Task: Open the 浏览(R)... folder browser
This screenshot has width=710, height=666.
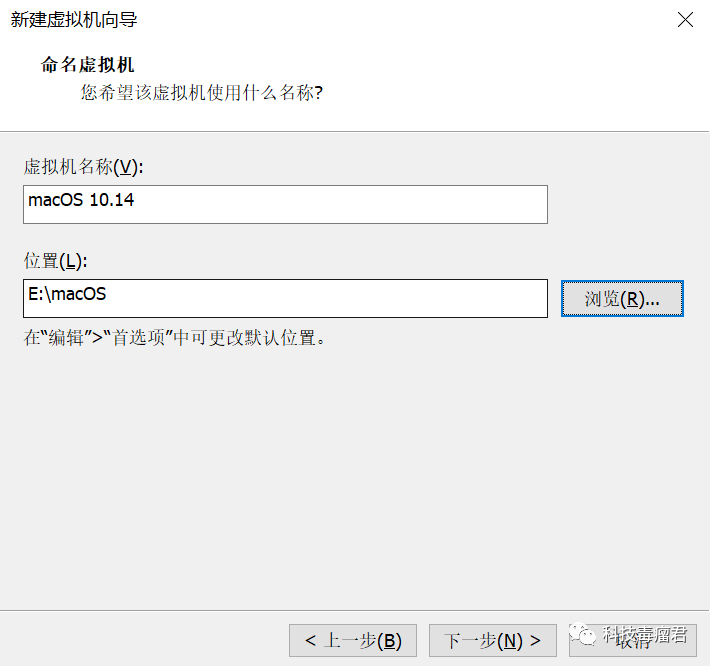Action: (x=622, y=298)
